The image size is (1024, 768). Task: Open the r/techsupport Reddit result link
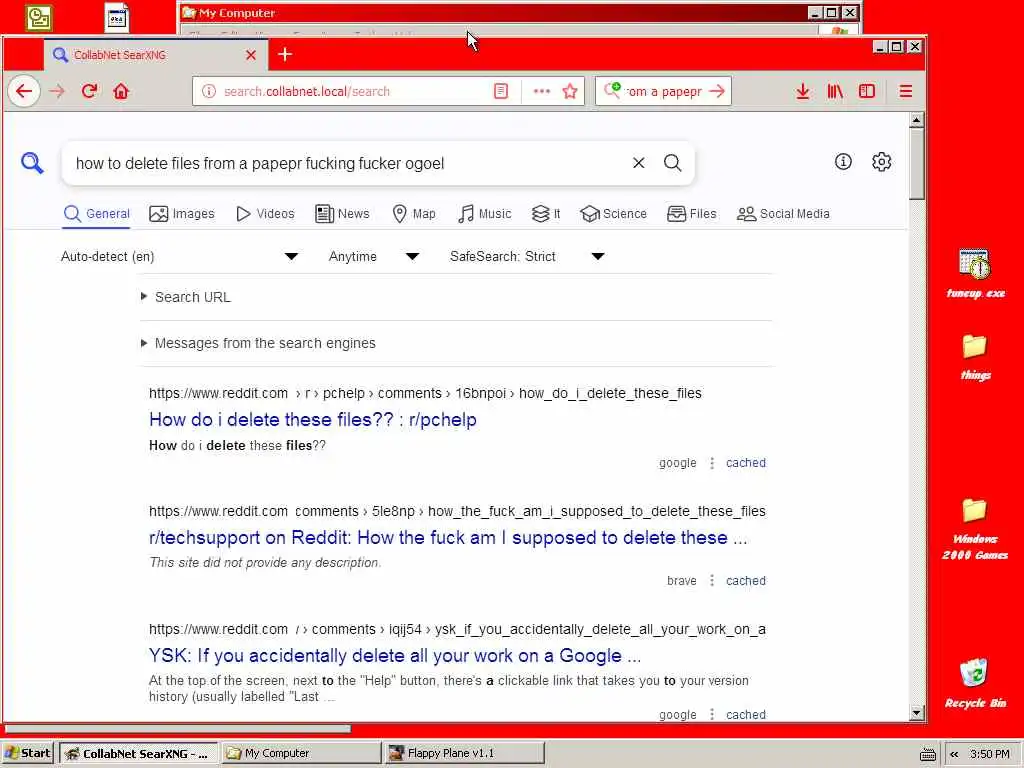448,537
